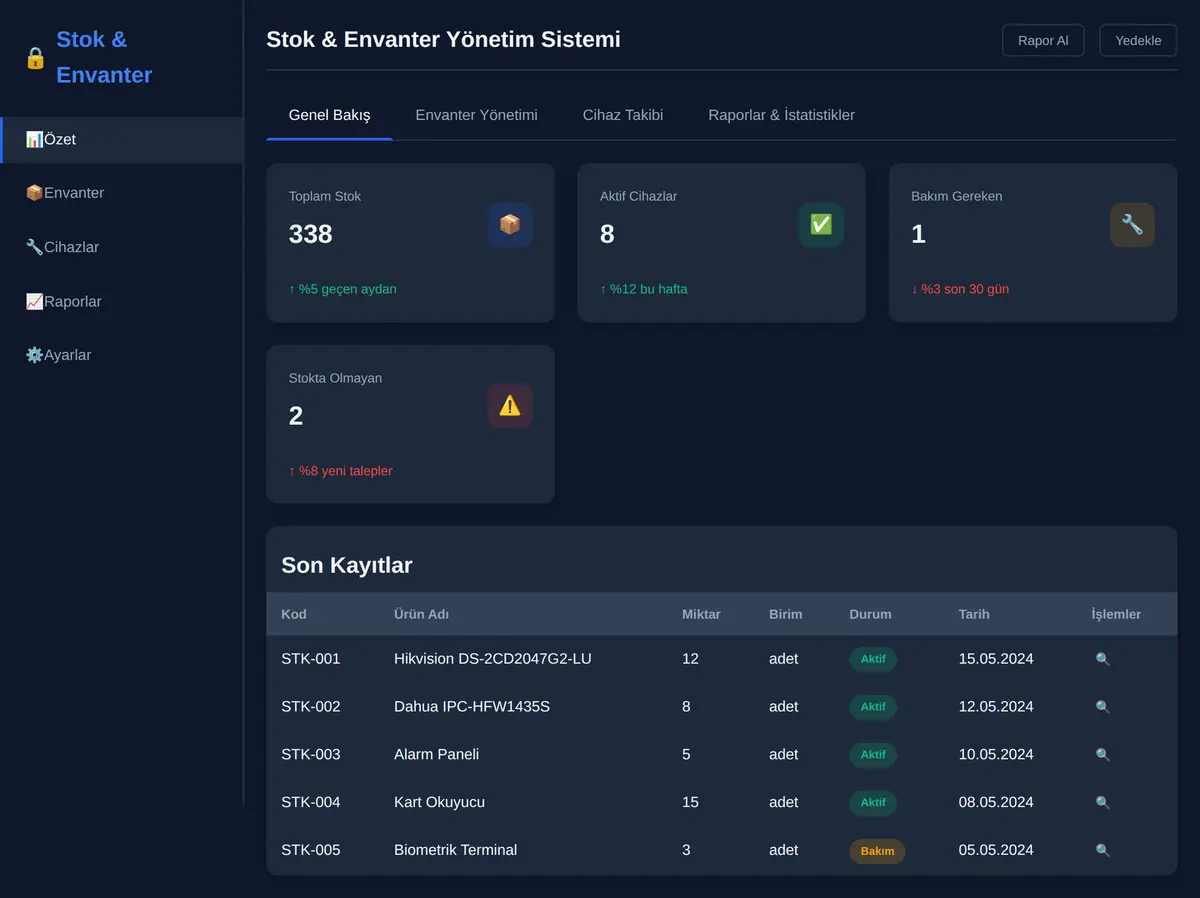Open Özet in the sidebar
This screenshot has height=898, width=1200.
[x=122, y=140]
